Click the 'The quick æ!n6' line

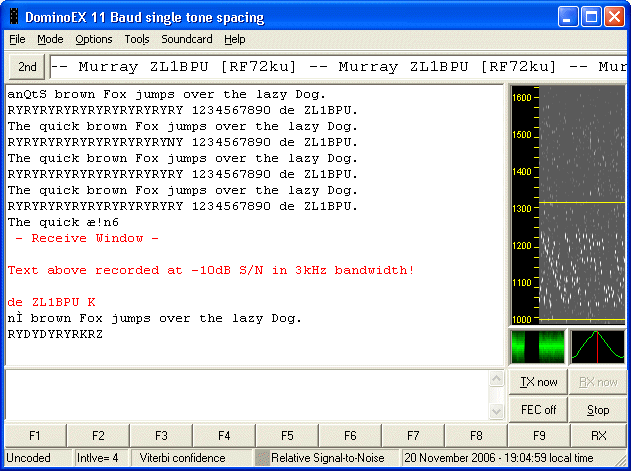(63, 222)
